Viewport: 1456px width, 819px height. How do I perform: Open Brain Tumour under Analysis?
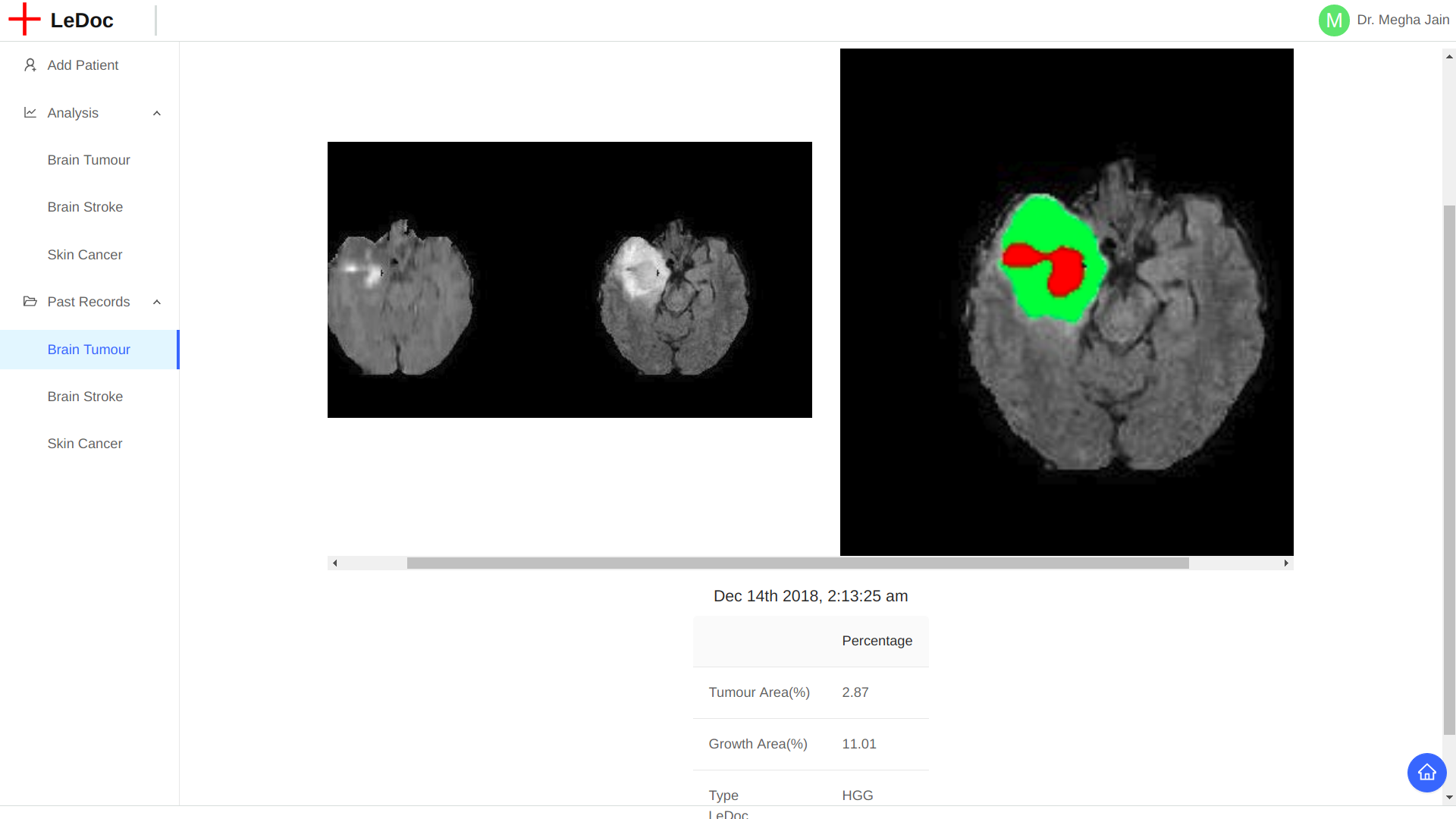click(x=89, y=160)
